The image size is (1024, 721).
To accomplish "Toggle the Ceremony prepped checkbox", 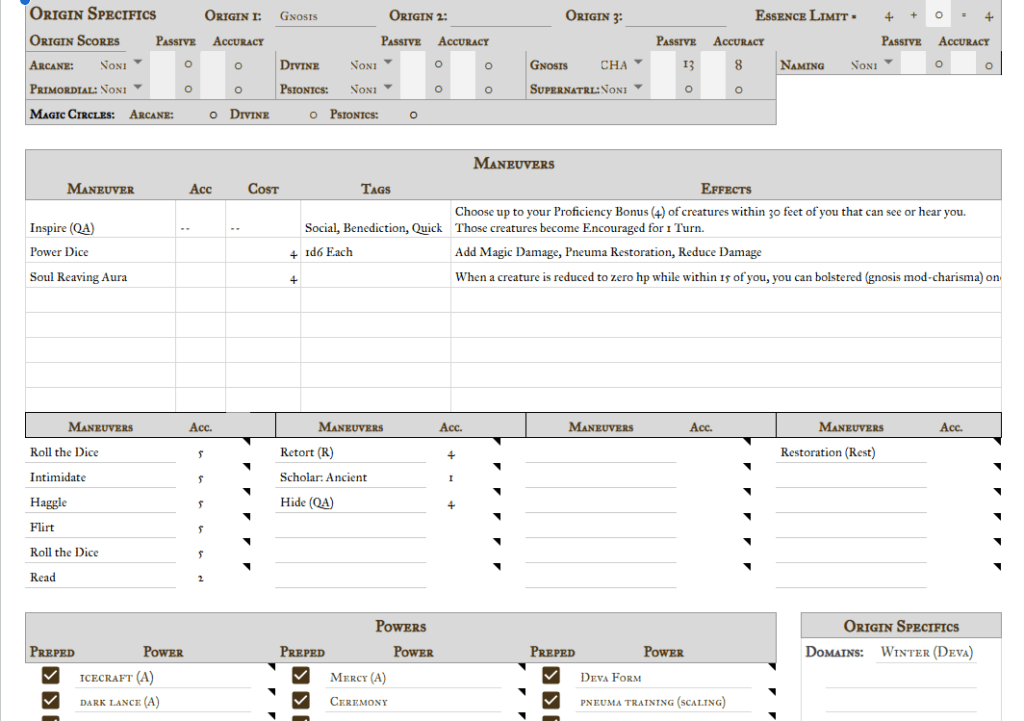I will (x=300, y=700).
